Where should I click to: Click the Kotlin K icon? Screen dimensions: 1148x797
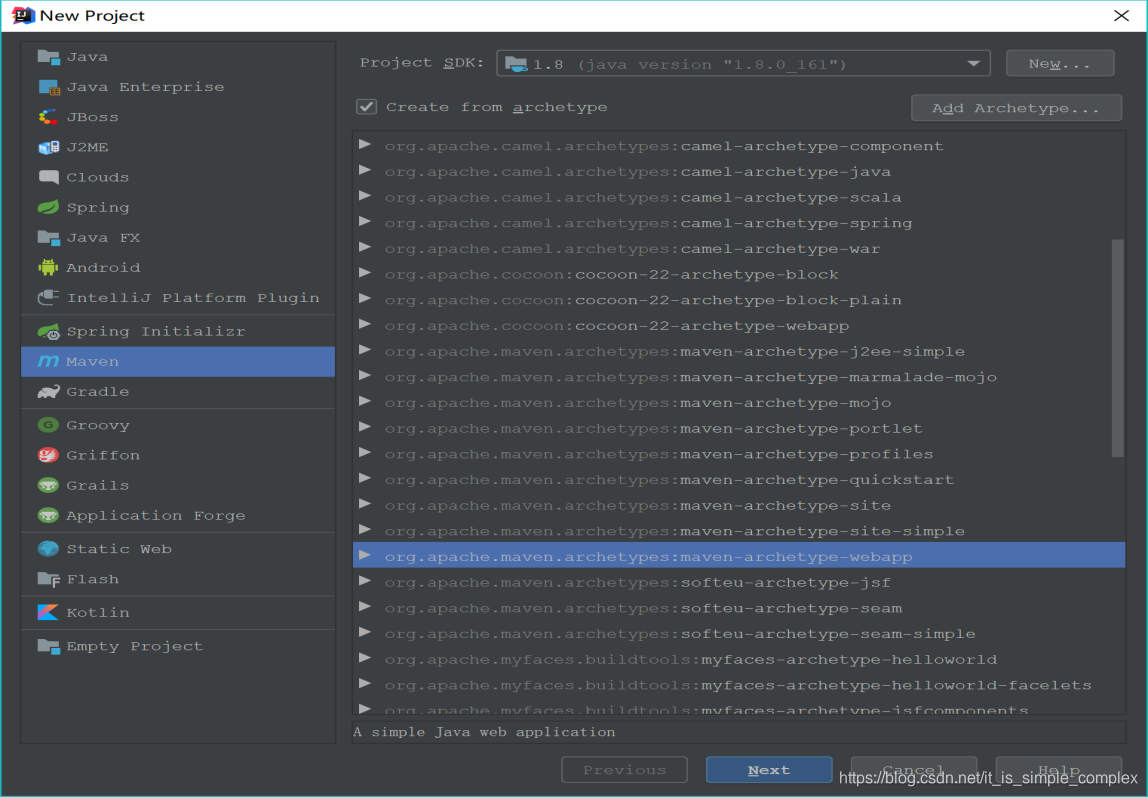(x=48, y=613)
